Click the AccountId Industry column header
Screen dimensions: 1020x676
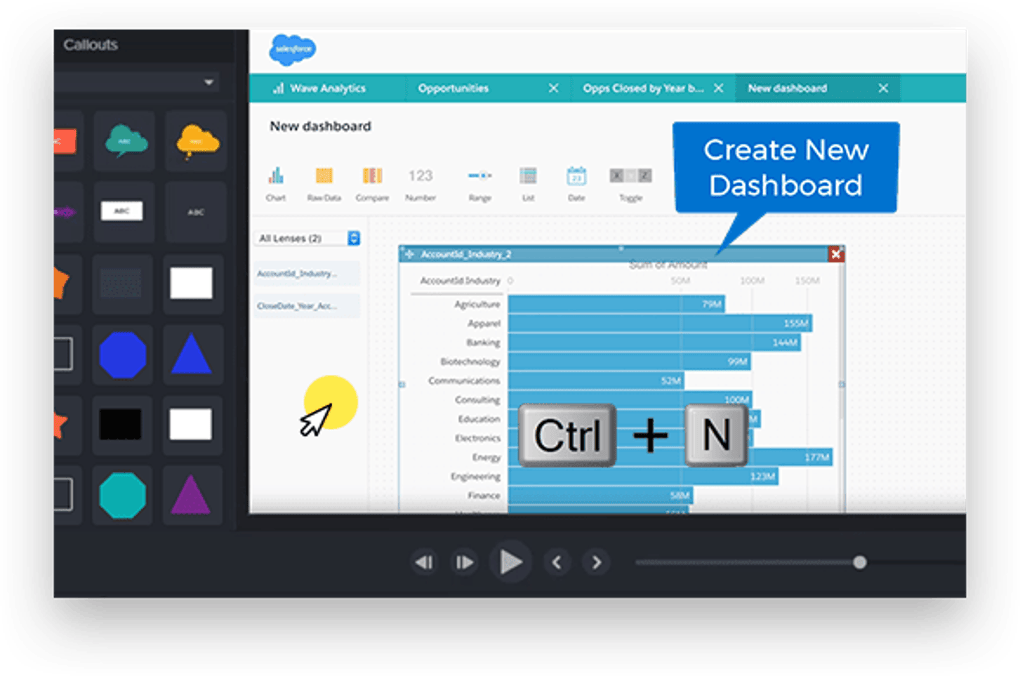tap(460, 280)
